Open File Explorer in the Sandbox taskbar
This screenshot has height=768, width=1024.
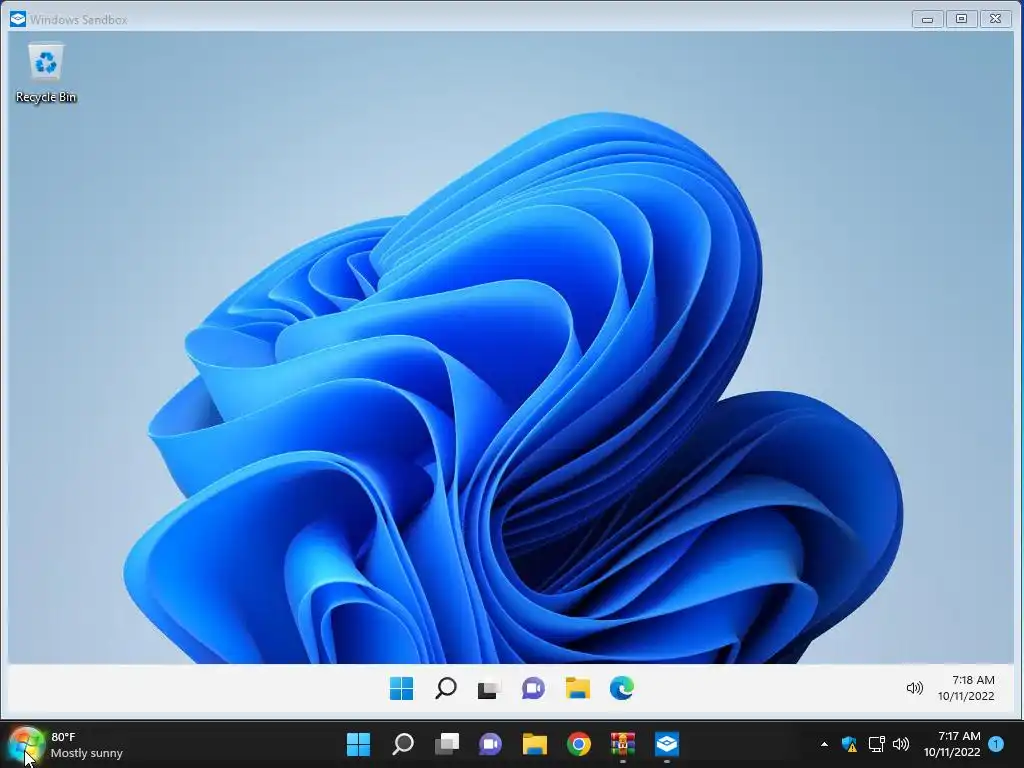pos(577,688)
